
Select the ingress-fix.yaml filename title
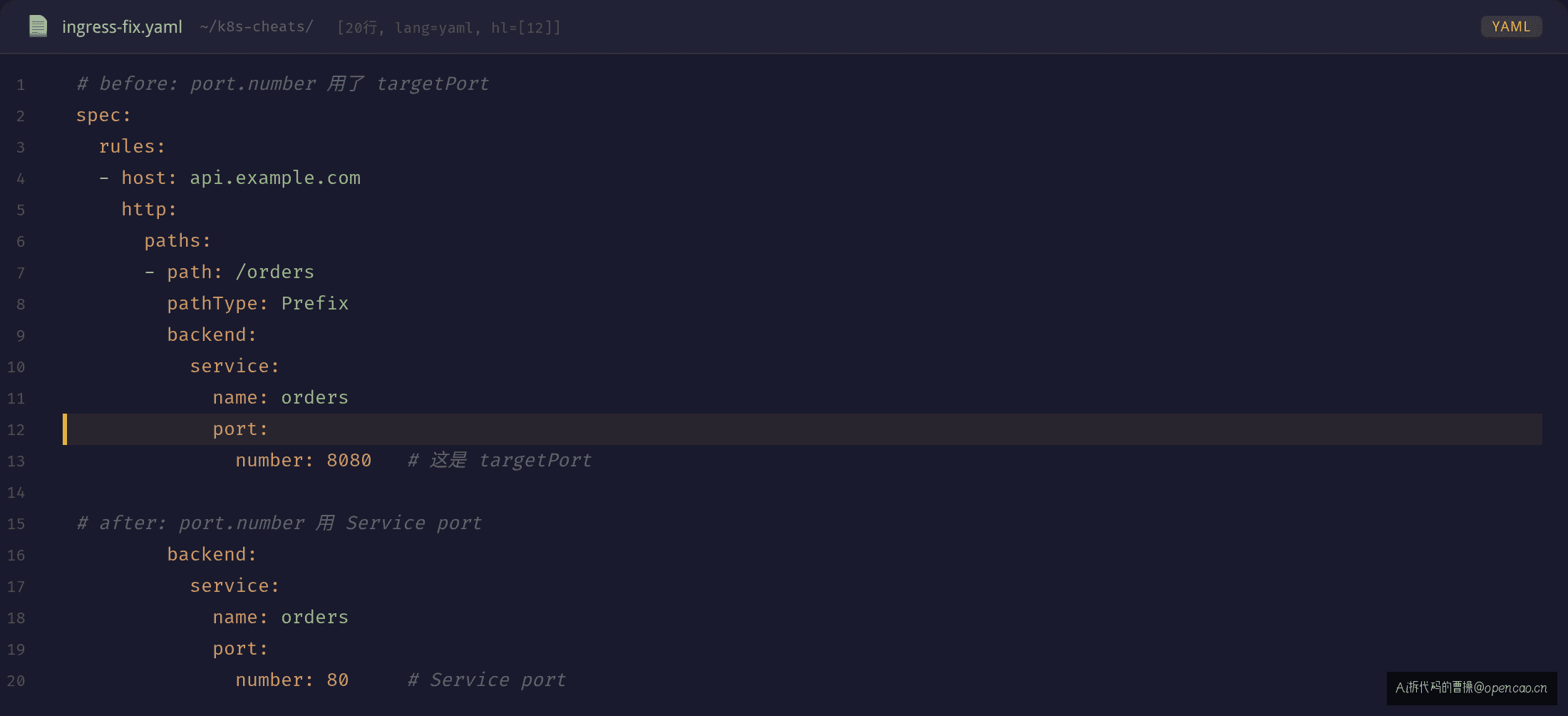tap(122, 27)
